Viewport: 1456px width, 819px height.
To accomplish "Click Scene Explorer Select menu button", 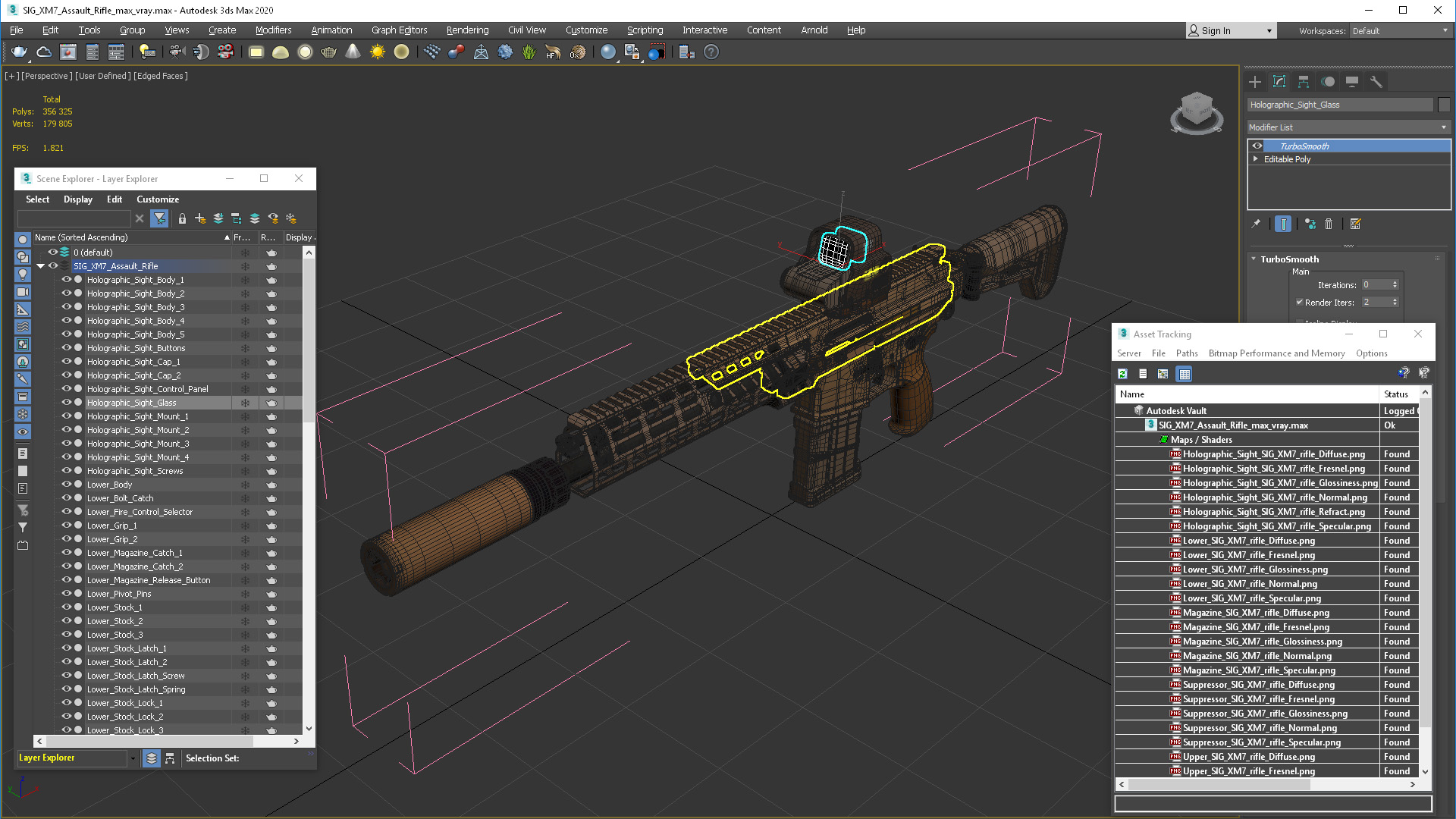I will [x=37, y=199].
